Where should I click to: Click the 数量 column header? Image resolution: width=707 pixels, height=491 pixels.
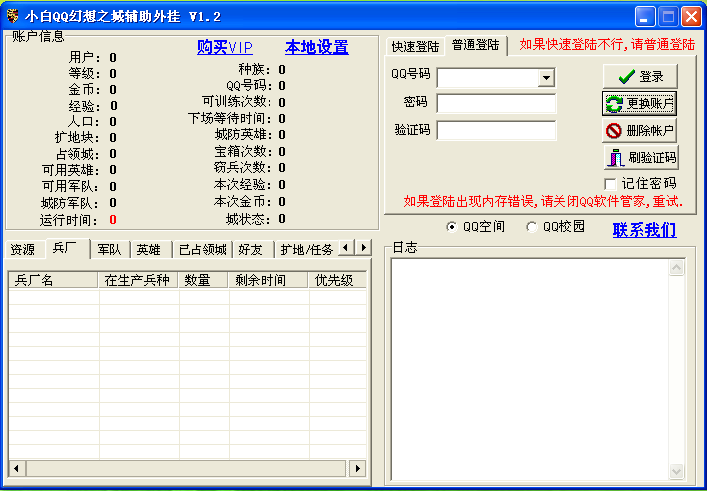[203, 280]
